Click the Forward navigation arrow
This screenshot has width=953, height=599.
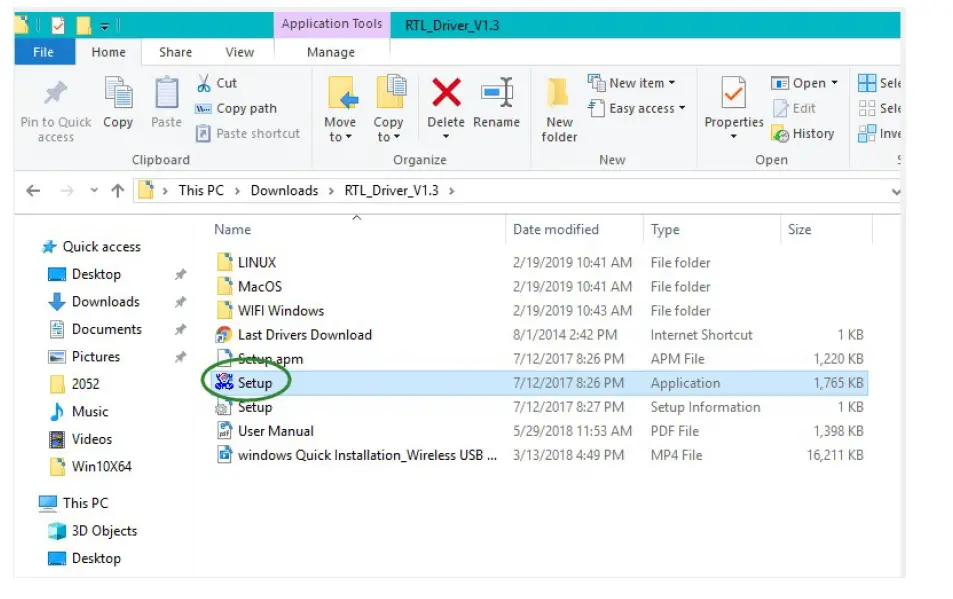pos(66,191)
